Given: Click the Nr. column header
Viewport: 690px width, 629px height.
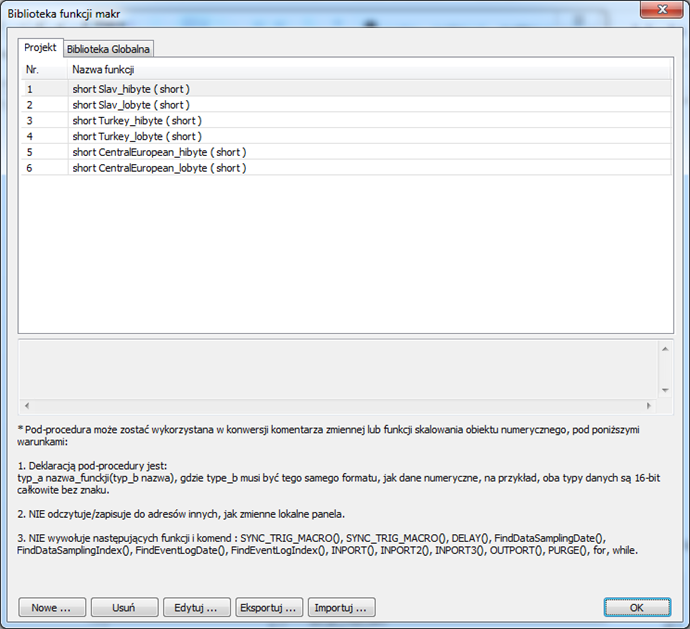Looking at the screenshot, I should [x=44, y=70].
